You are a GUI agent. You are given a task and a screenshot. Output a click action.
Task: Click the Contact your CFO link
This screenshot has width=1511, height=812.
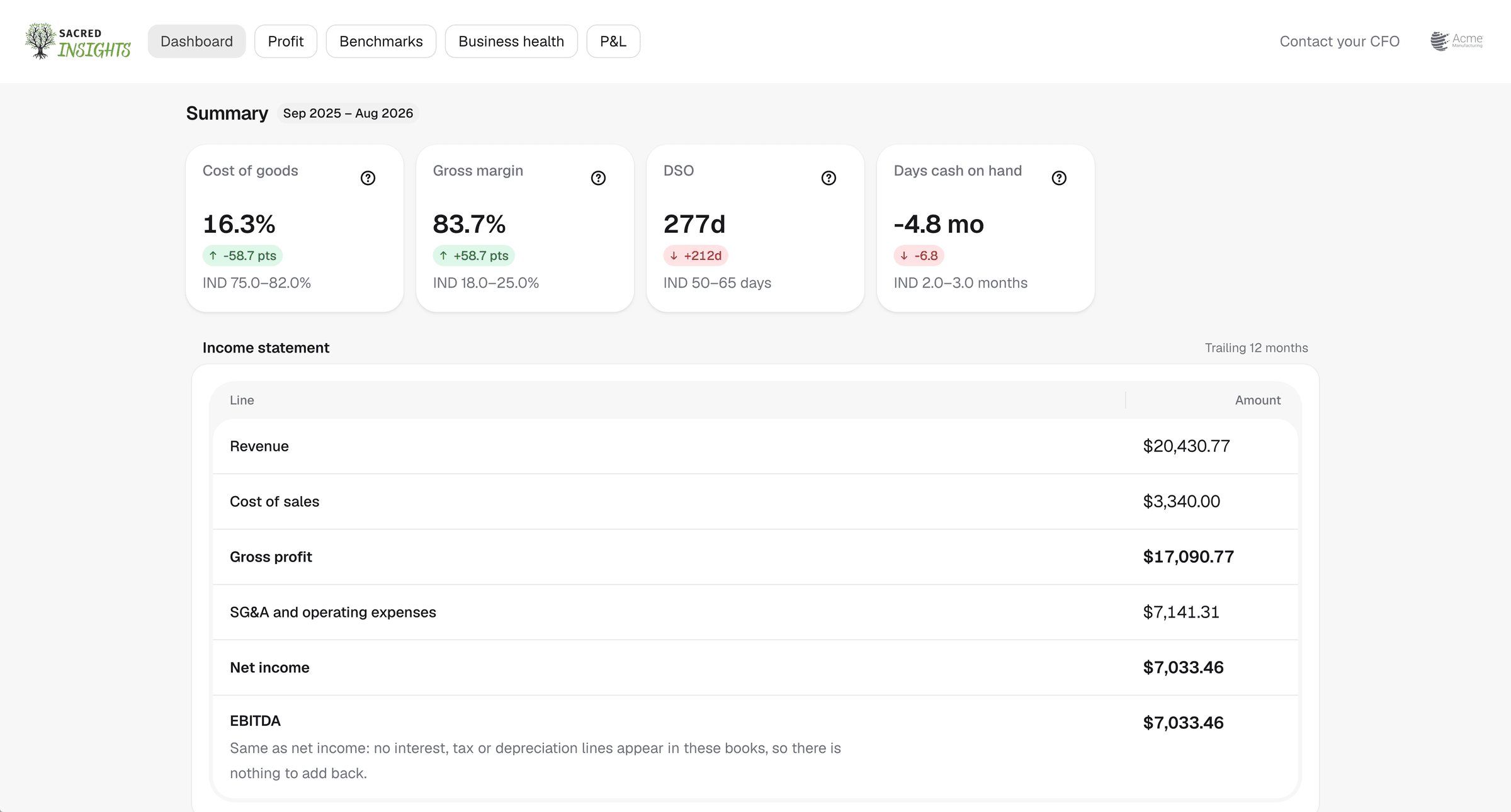pos(1340,42)
